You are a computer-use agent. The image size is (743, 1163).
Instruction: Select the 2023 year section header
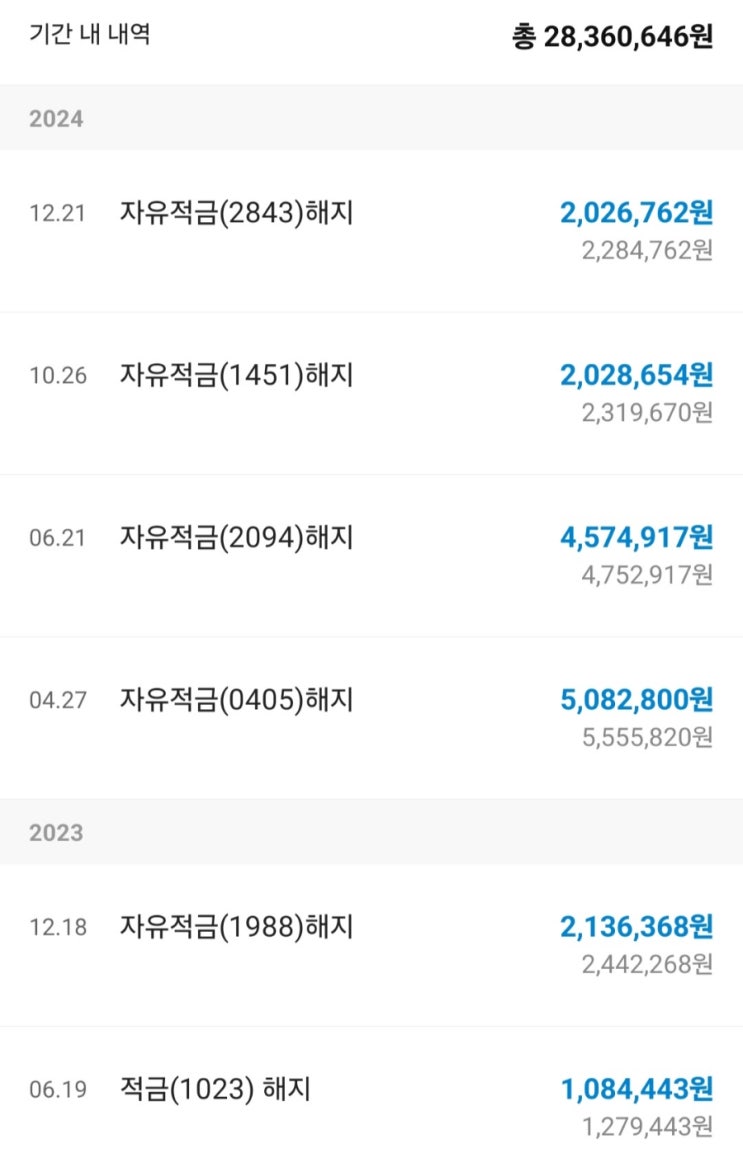(x=372, y=832)
